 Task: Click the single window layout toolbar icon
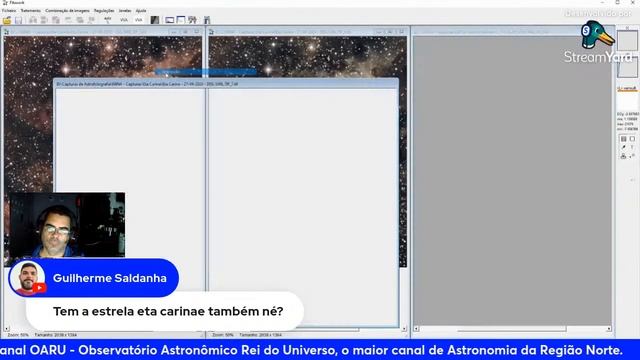pyautogui.click(x=170, y=20)
